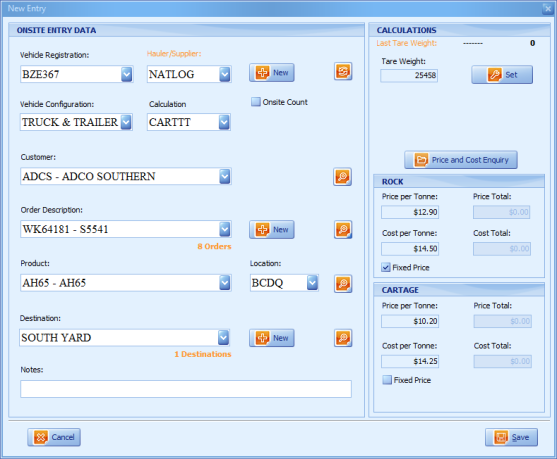Open the Vehicle Configuration dropdown

coord(126,122)
